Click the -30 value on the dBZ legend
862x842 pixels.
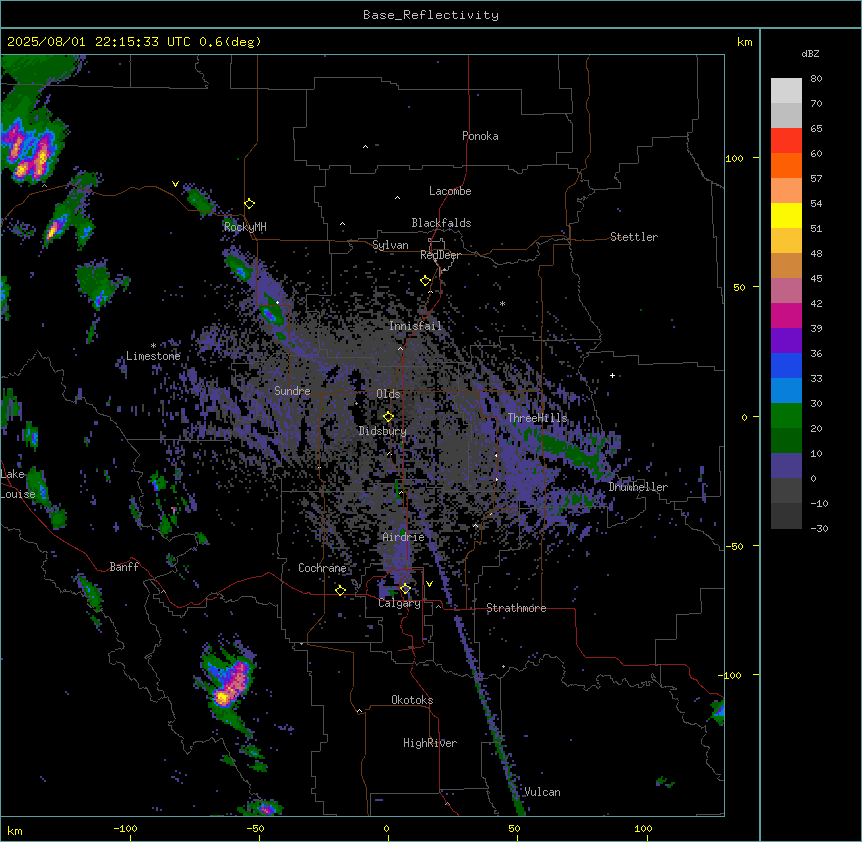point(819,528)
